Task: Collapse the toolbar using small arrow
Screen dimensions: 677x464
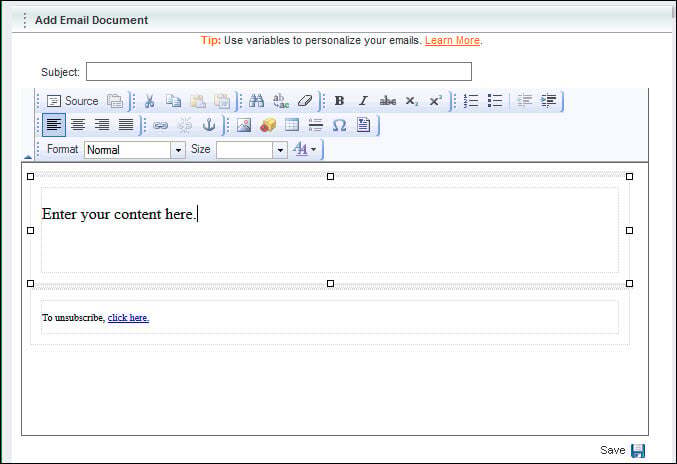Action: [28, 157]
